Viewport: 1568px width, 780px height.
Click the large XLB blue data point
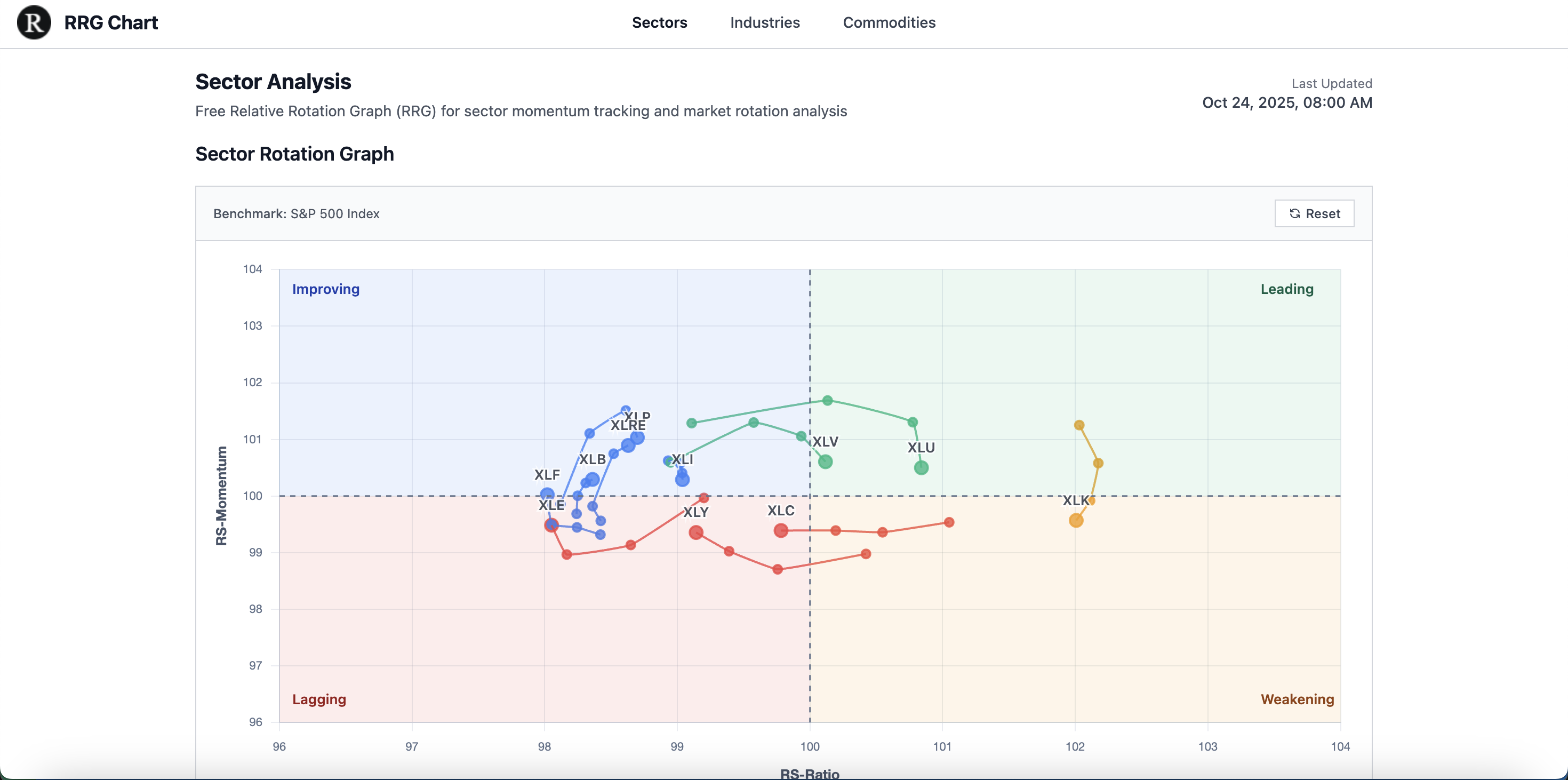(x=592, y=479)
